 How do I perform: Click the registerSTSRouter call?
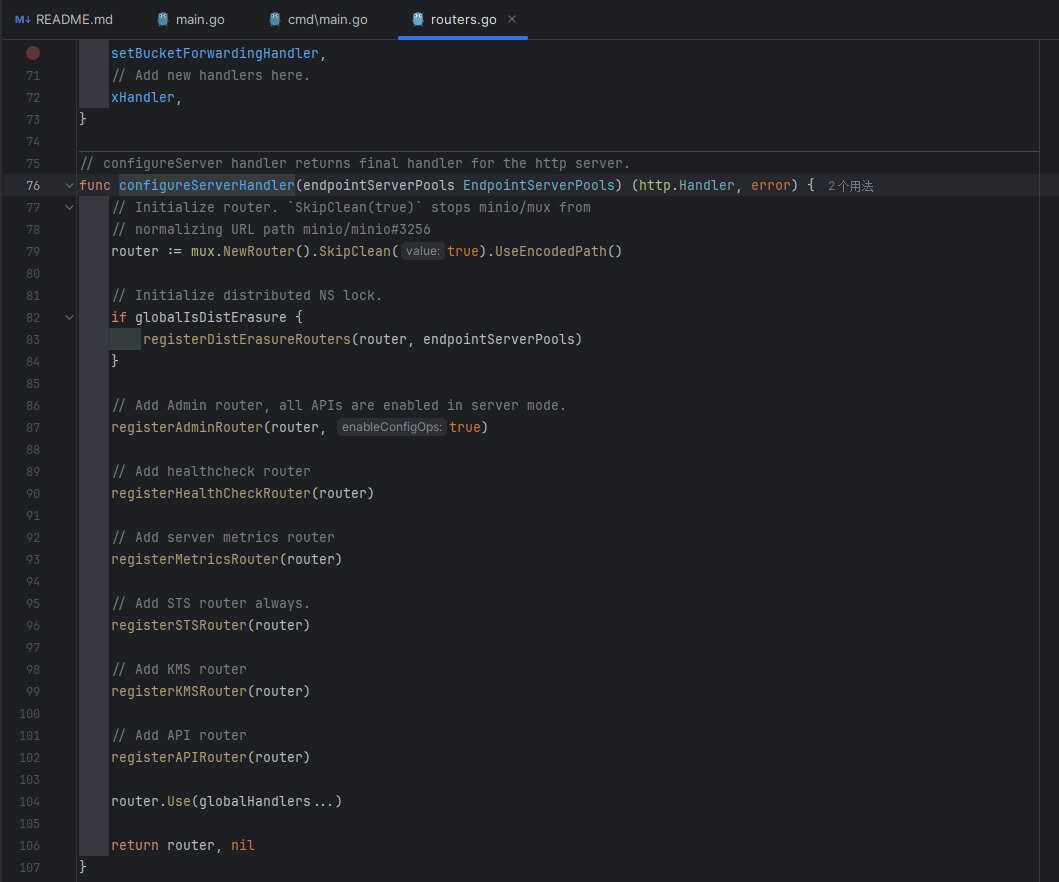tap(179, 625)
